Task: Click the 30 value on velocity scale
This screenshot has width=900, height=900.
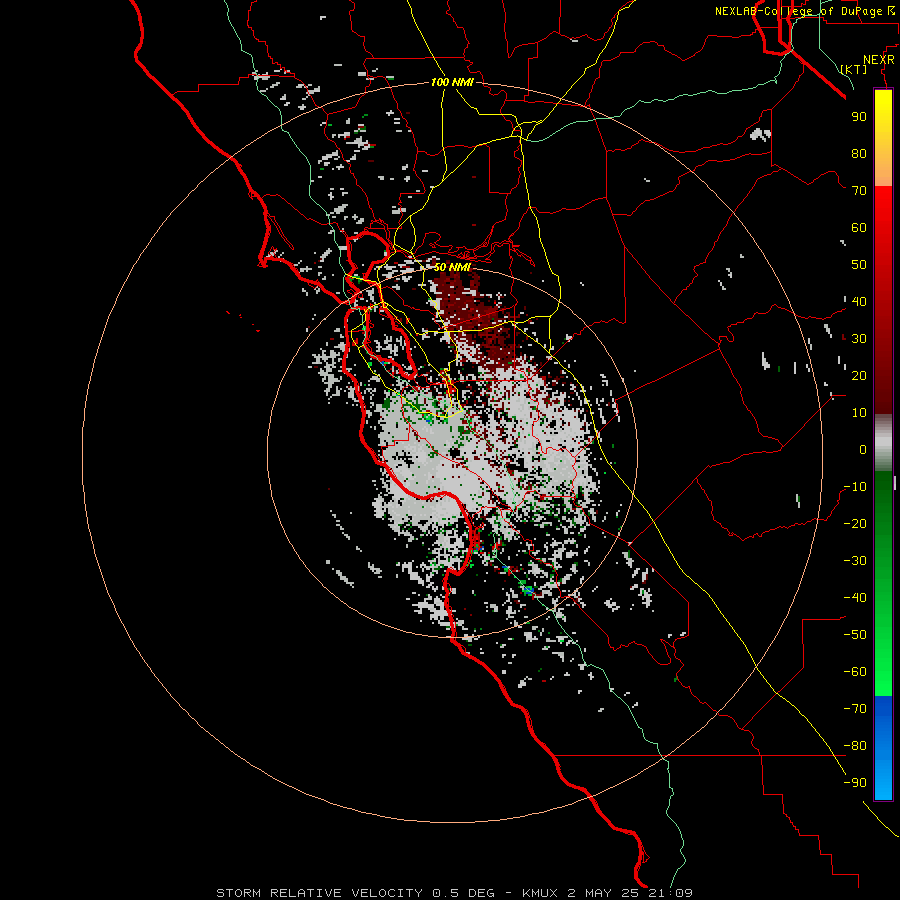Action: 859,339
